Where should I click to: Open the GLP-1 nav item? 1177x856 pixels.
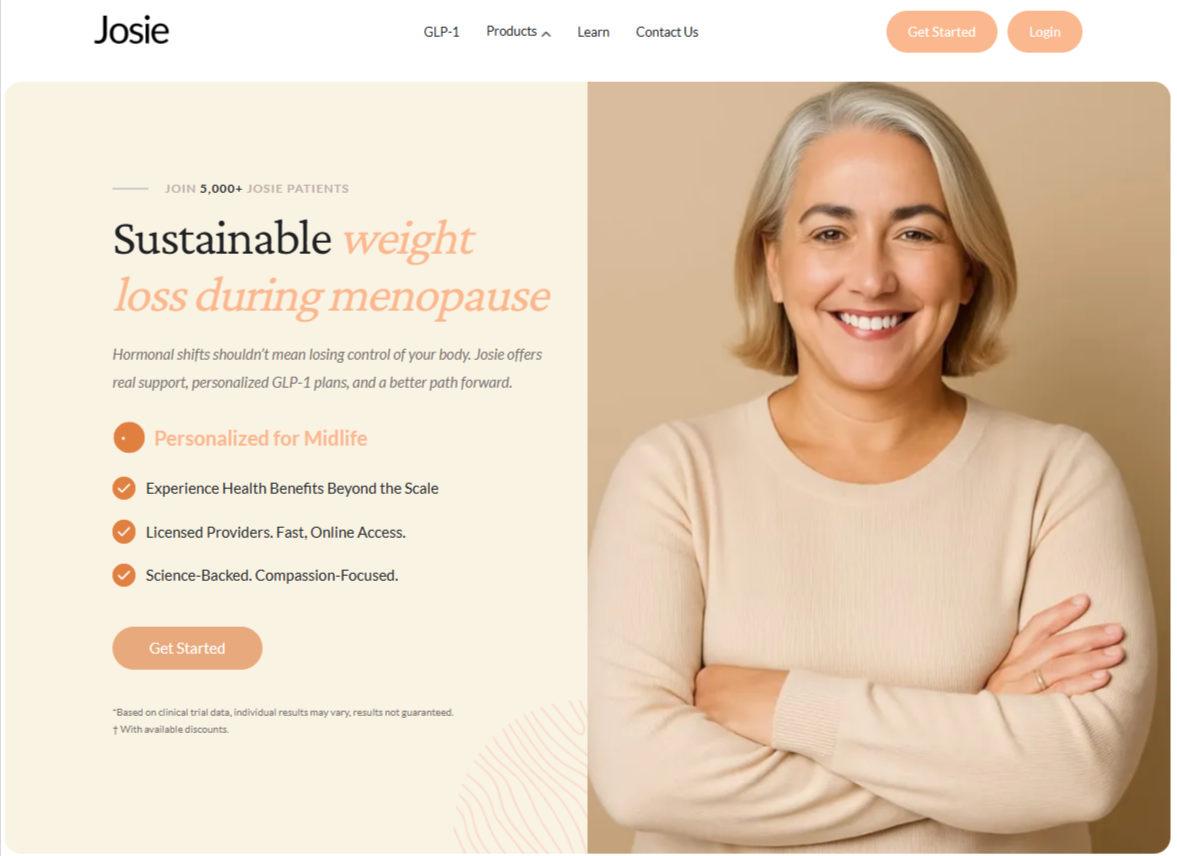[441, 32]
